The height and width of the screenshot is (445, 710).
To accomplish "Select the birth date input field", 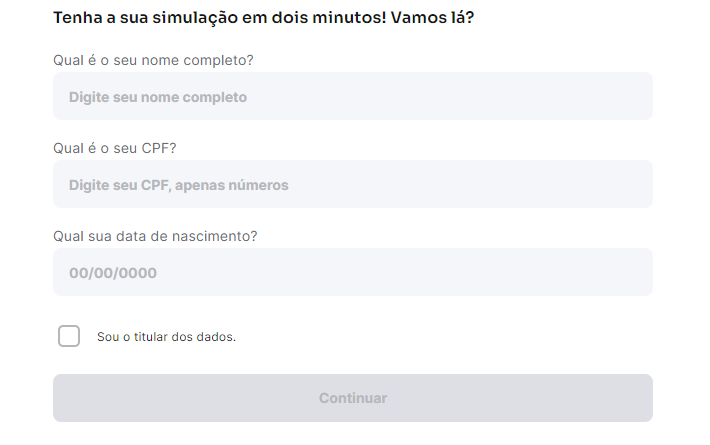I will (352, 272).
